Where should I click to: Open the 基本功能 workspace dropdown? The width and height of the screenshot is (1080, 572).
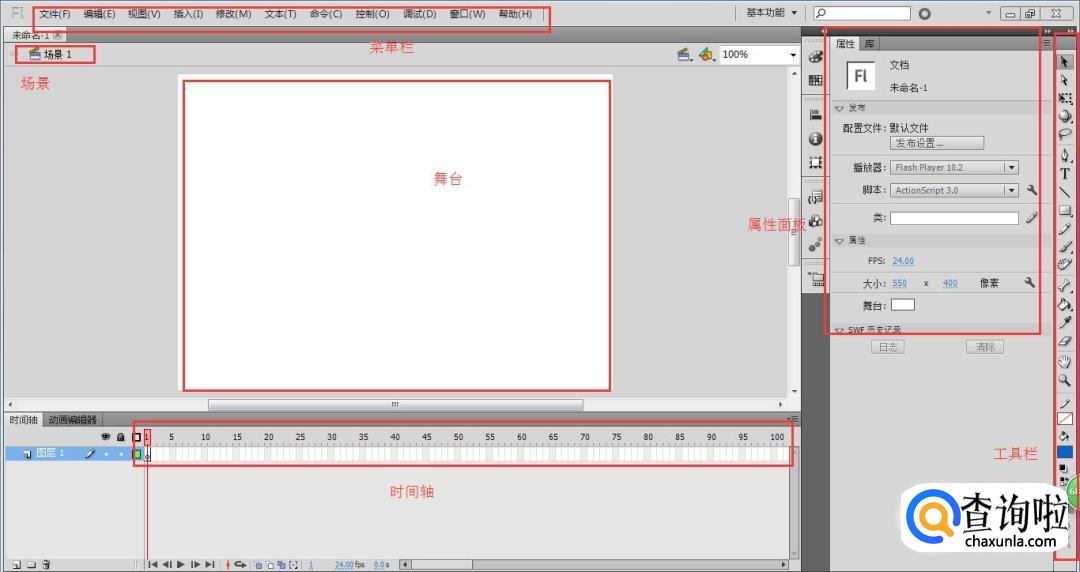click(771, 12)
